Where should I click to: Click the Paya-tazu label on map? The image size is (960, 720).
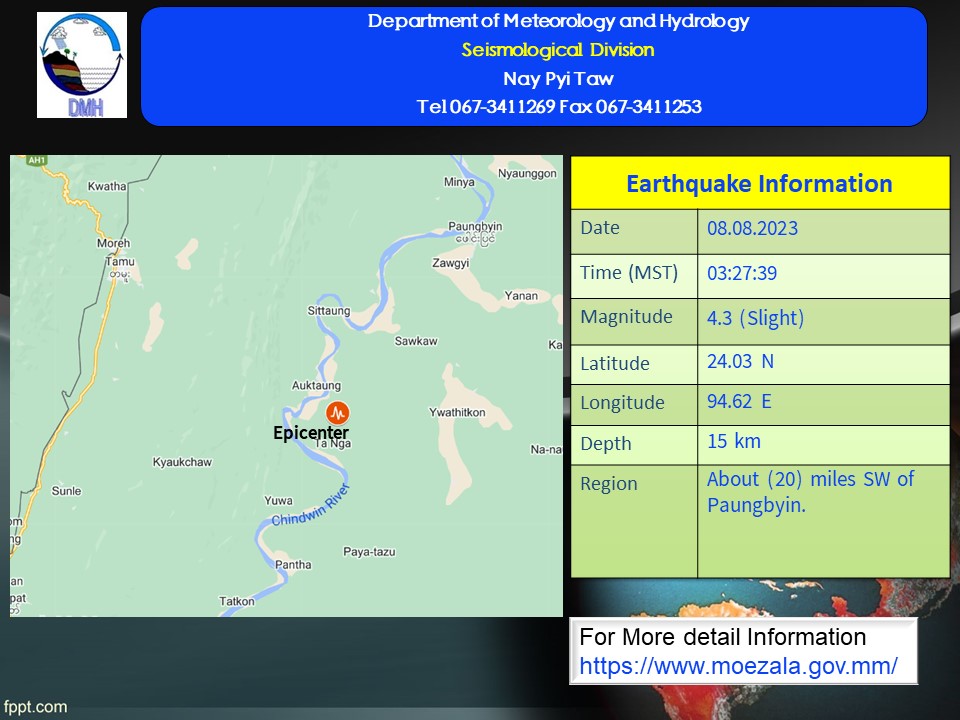(x=369, y=552)
